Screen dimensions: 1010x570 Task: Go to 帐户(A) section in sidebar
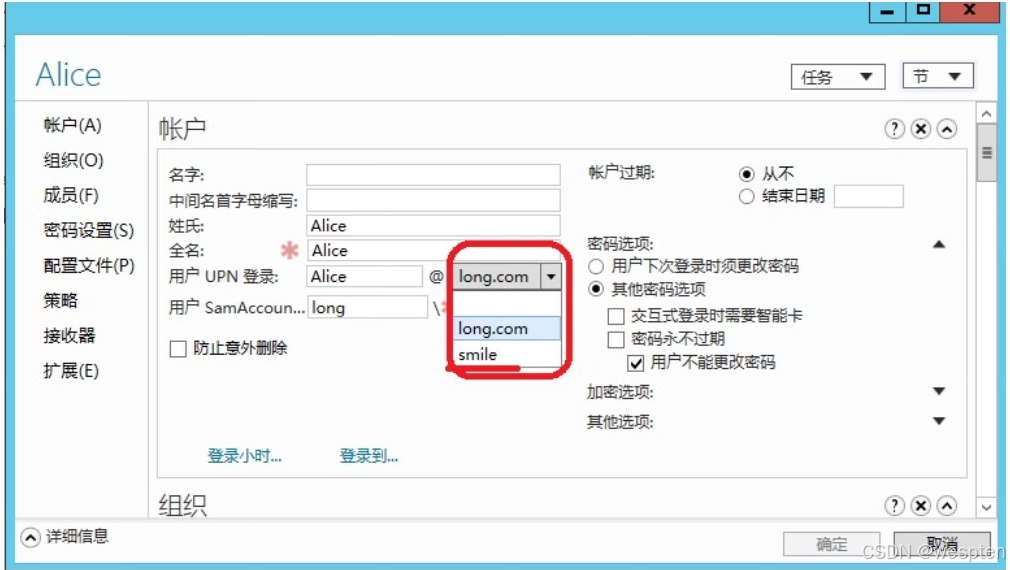click(x=72, y=125)
